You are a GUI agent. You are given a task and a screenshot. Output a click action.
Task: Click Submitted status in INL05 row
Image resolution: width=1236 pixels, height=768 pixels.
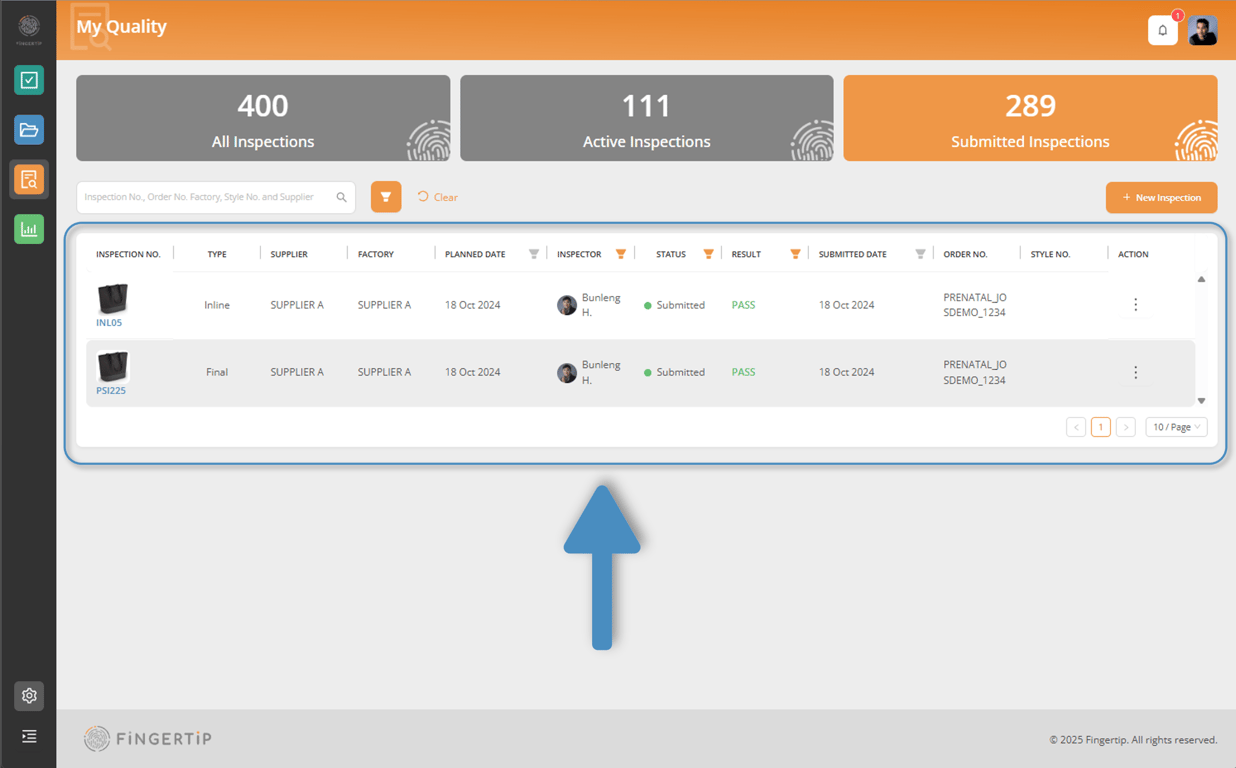pyautogui.click(x=675, y=305)
